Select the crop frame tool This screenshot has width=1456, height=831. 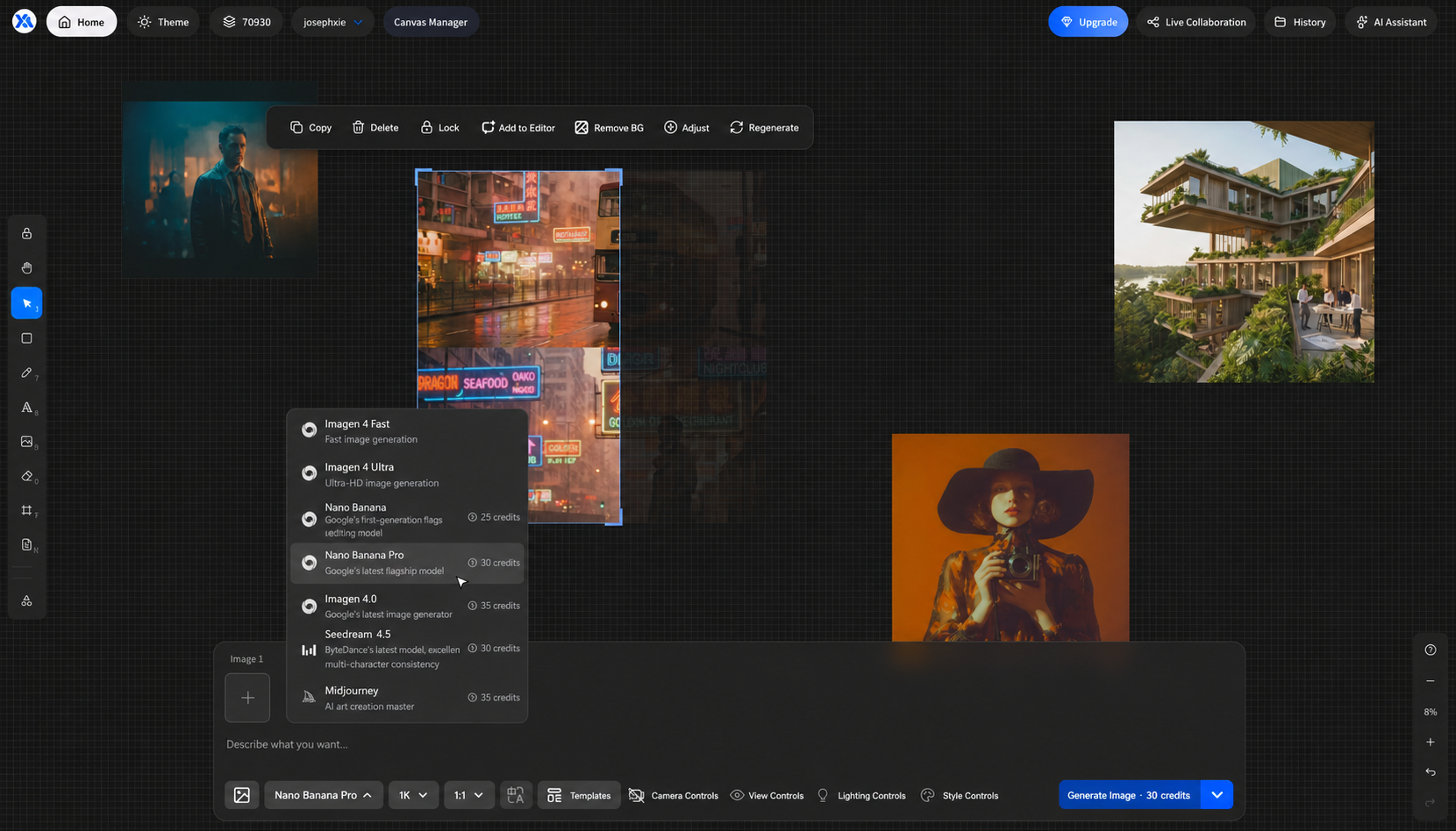pyautogui.click(x=26, y=510)
